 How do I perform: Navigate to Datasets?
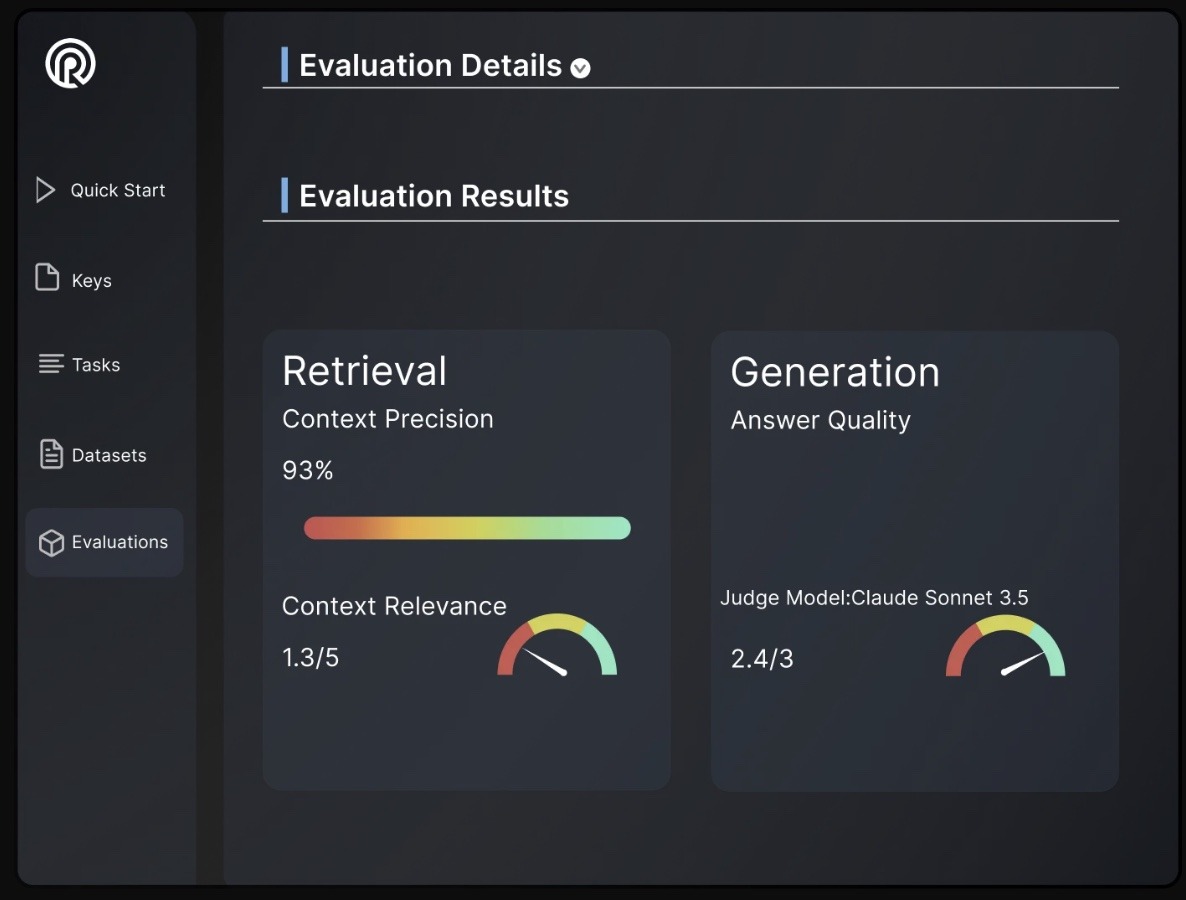109,455
